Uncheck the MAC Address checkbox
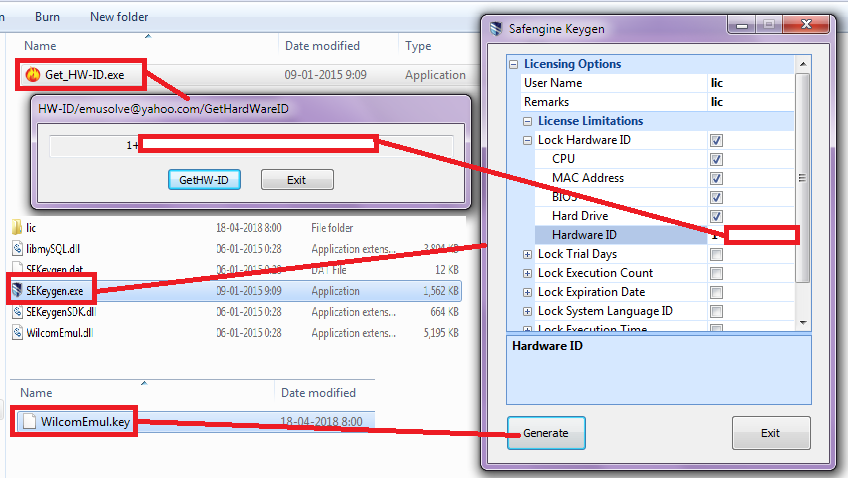848x478 pixels. click(717, 178)
